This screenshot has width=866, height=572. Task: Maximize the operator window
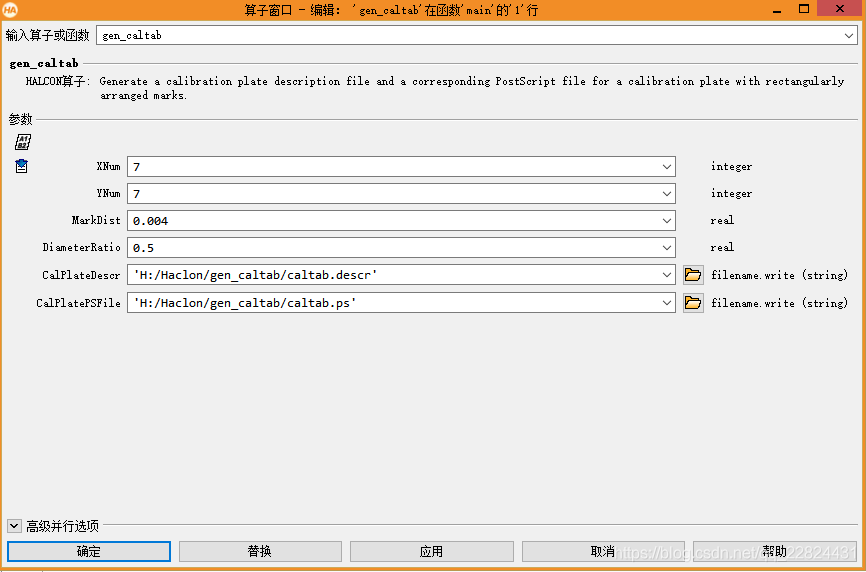coord(804,8)
